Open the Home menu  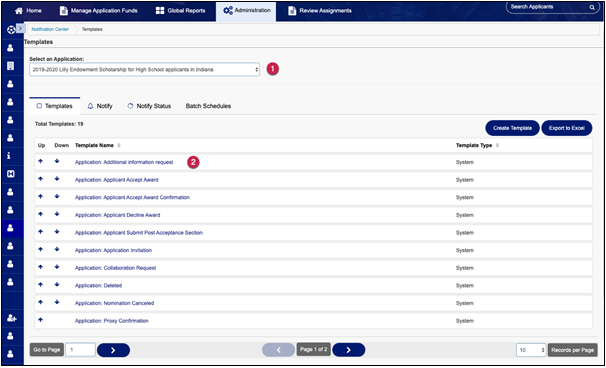(28, 11)
